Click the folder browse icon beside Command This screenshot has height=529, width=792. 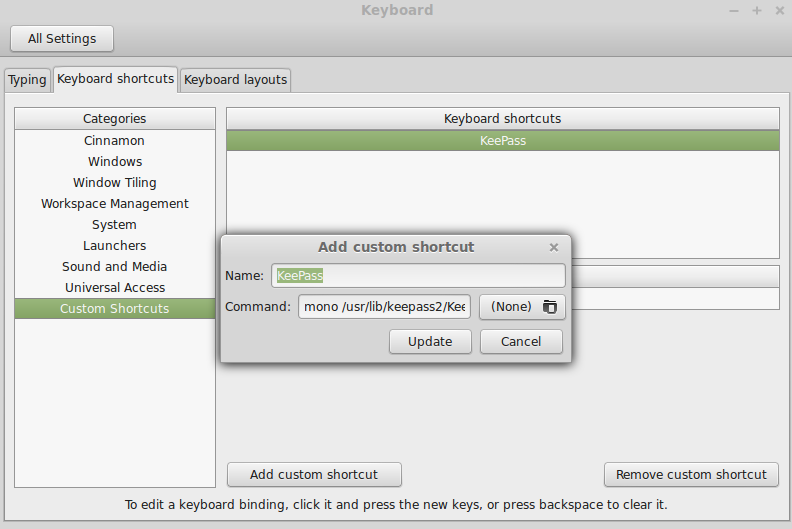549,307
